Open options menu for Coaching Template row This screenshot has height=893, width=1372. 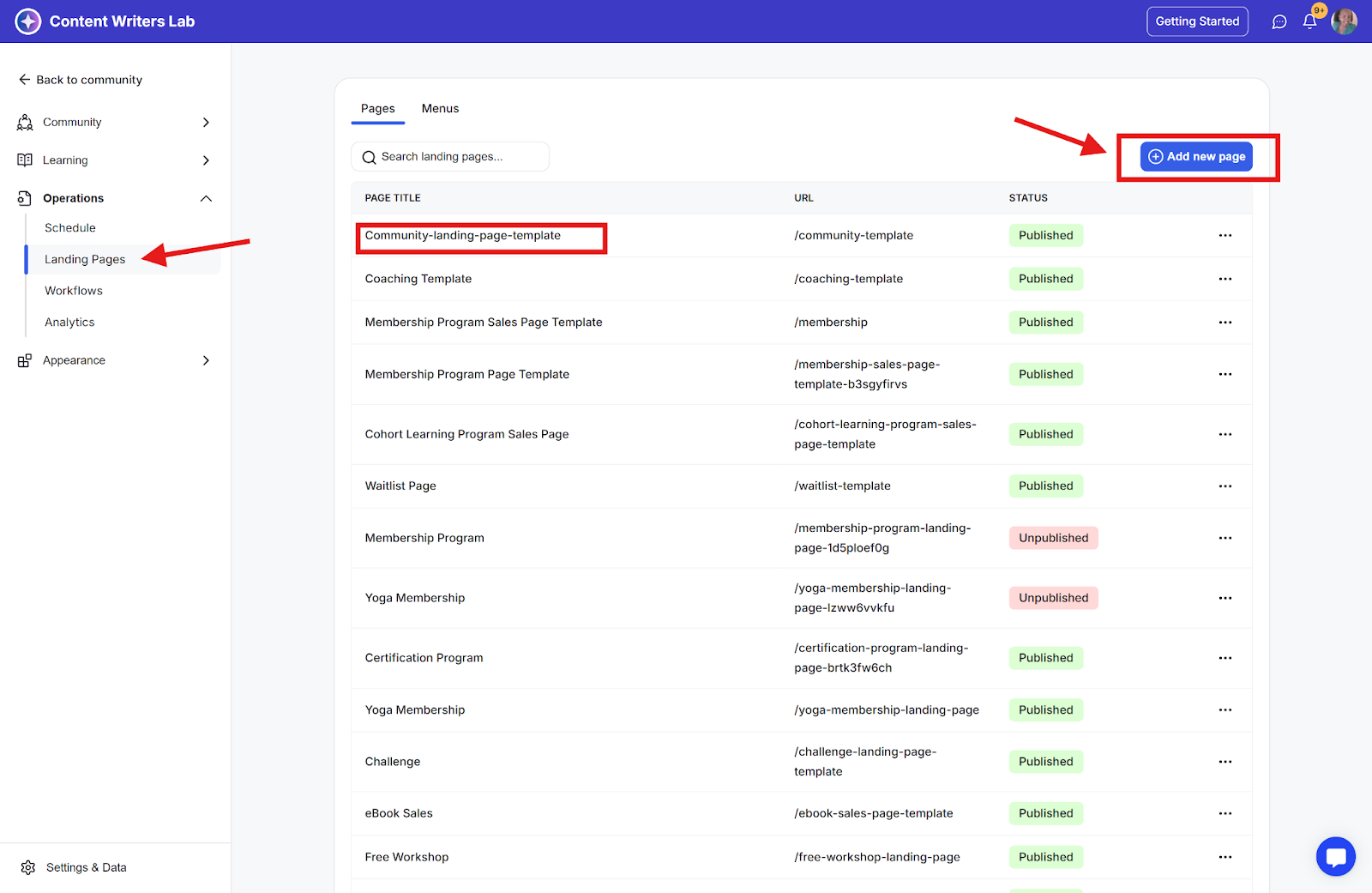1225,279
